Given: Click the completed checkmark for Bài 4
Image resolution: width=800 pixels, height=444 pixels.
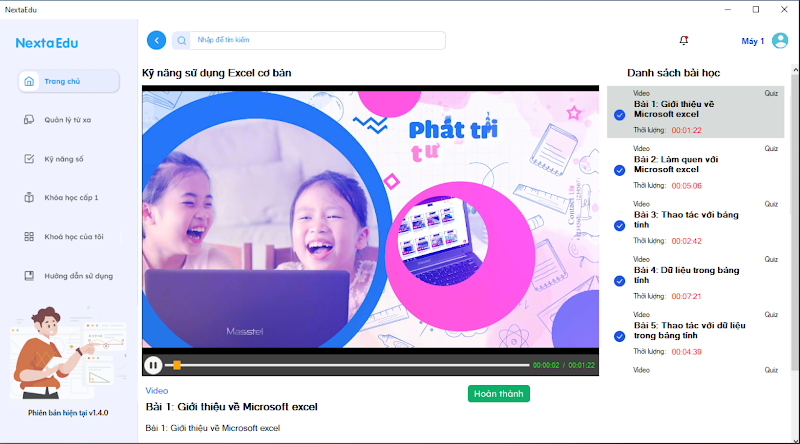Looking at the screenshot, I should pyautogui.click(x=619, y=281).
